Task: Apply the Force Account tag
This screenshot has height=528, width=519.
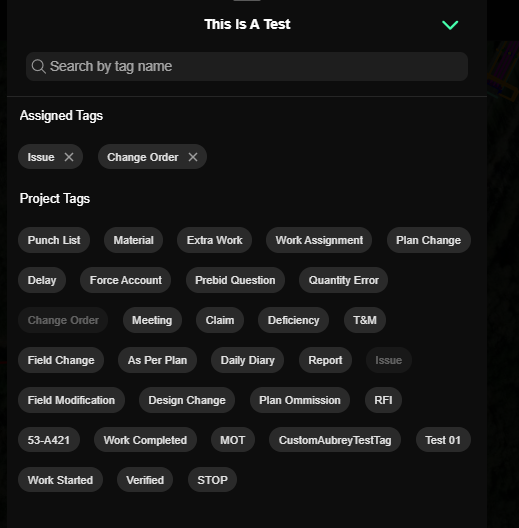Action: (x=126, y=280)
